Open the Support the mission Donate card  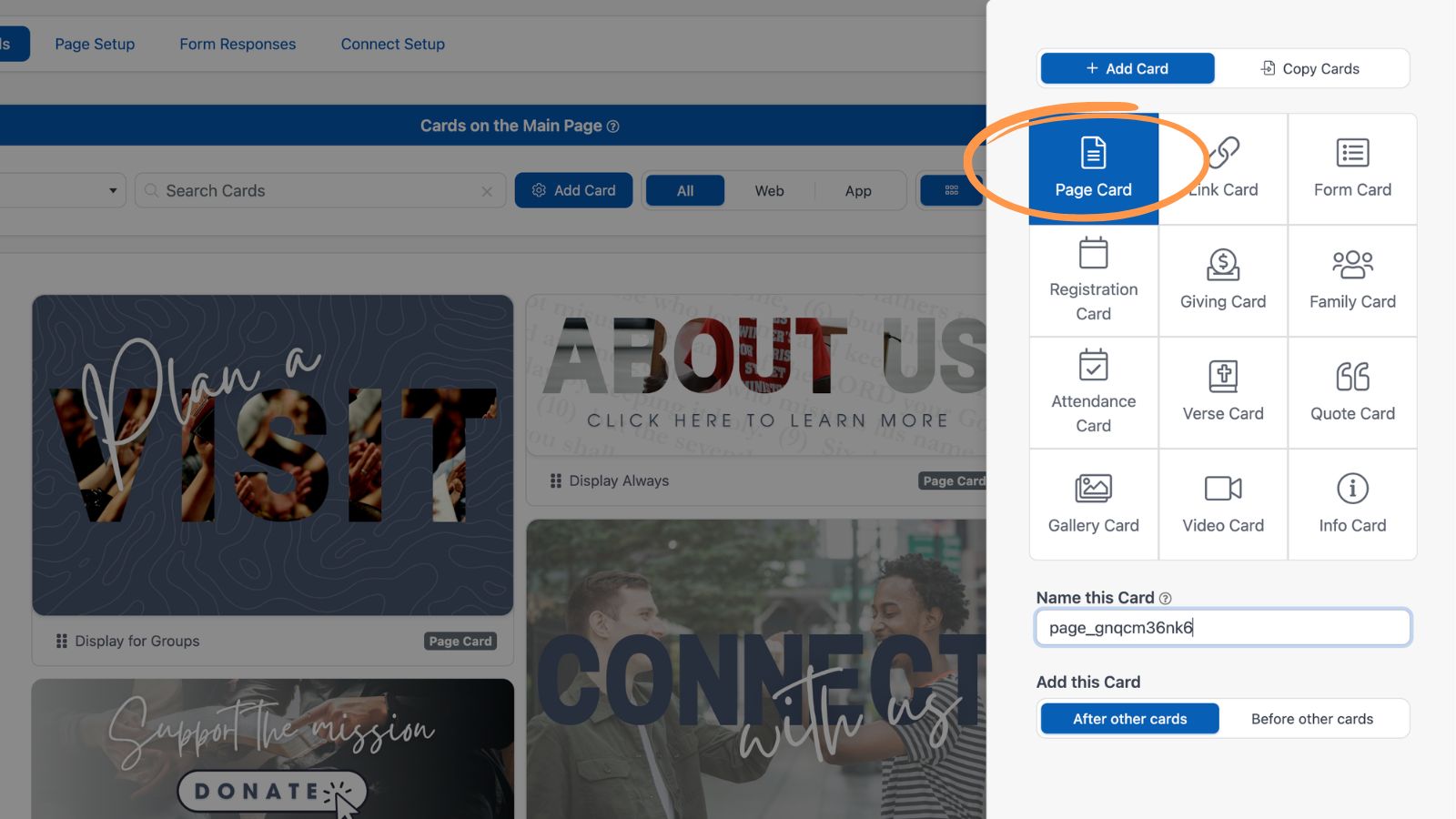[x=273, y=749]
